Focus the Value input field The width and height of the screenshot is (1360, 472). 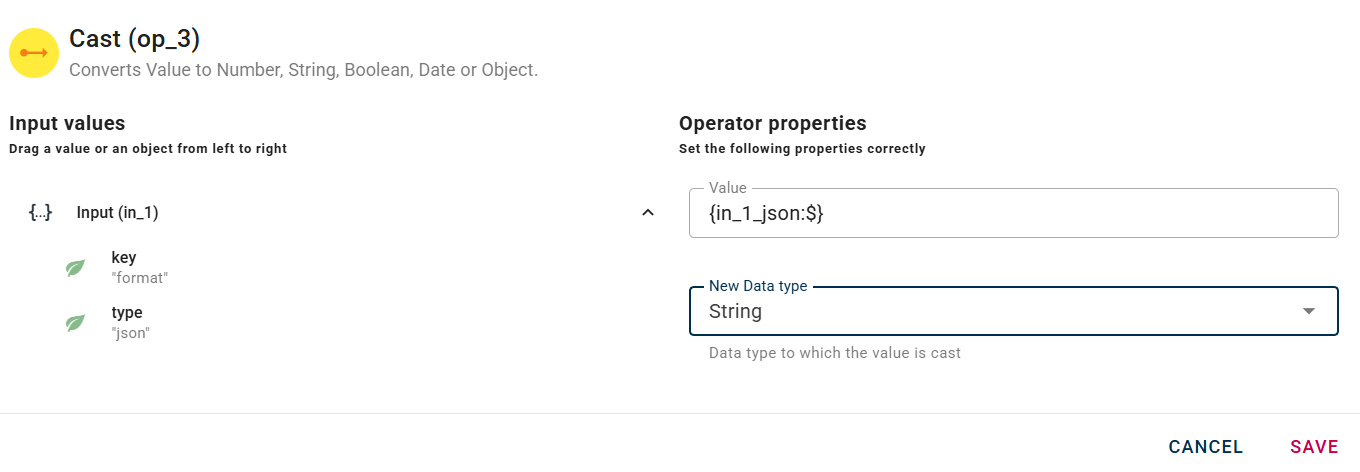click(x=1013, y=213)
